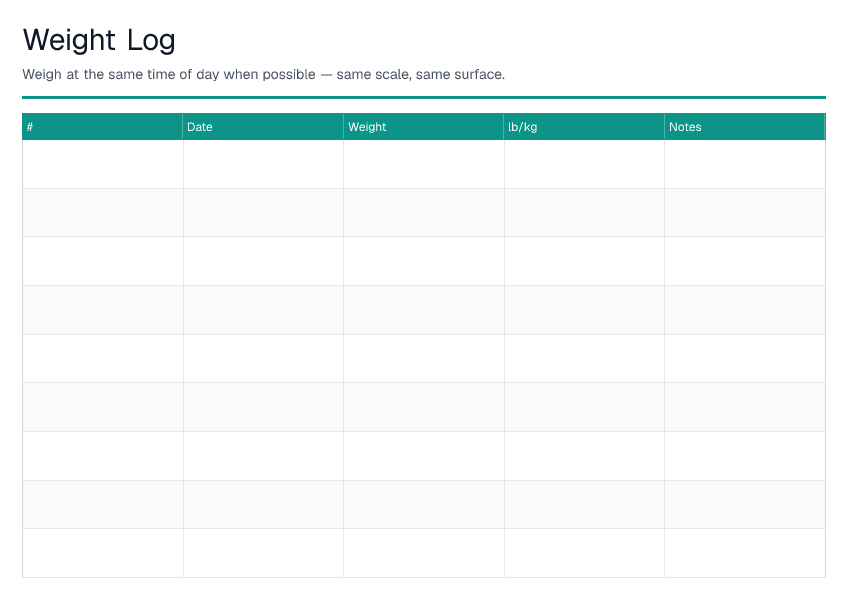Click the "Notes" column header
The height and width of the screenshot is (600, 848).
coord(745,127)
